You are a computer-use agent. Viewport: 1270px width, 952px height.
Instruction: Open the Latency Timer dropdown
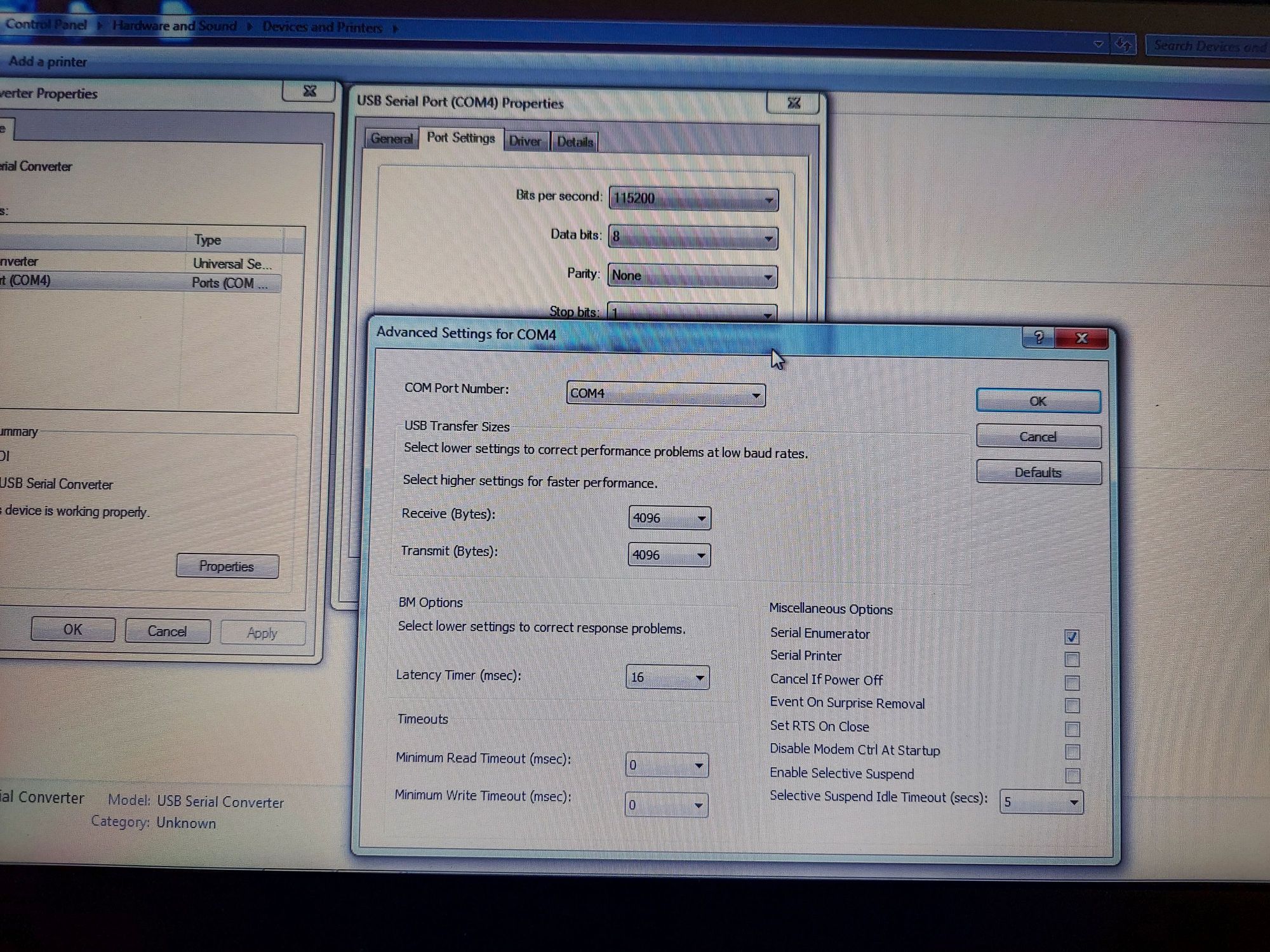[x=667, y=677]
